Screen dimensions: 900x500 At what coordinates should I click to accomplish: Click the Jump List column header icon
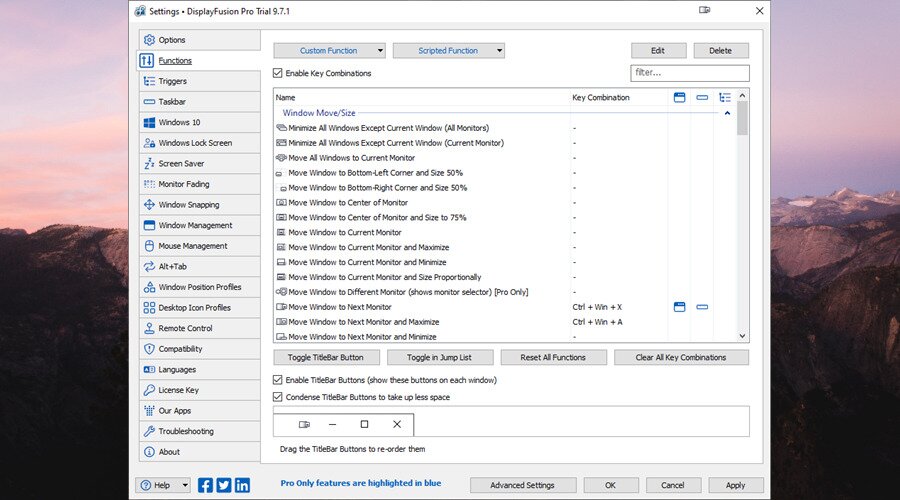pos(725,98)
